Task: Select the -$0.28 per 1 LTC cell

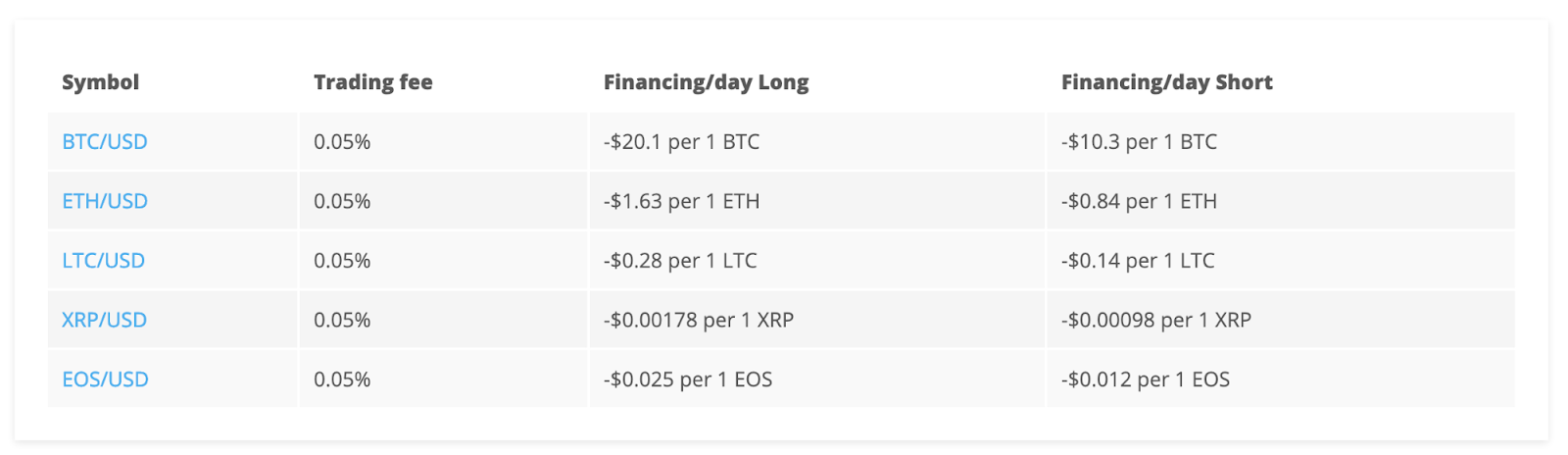Action: tap(680, 260)
